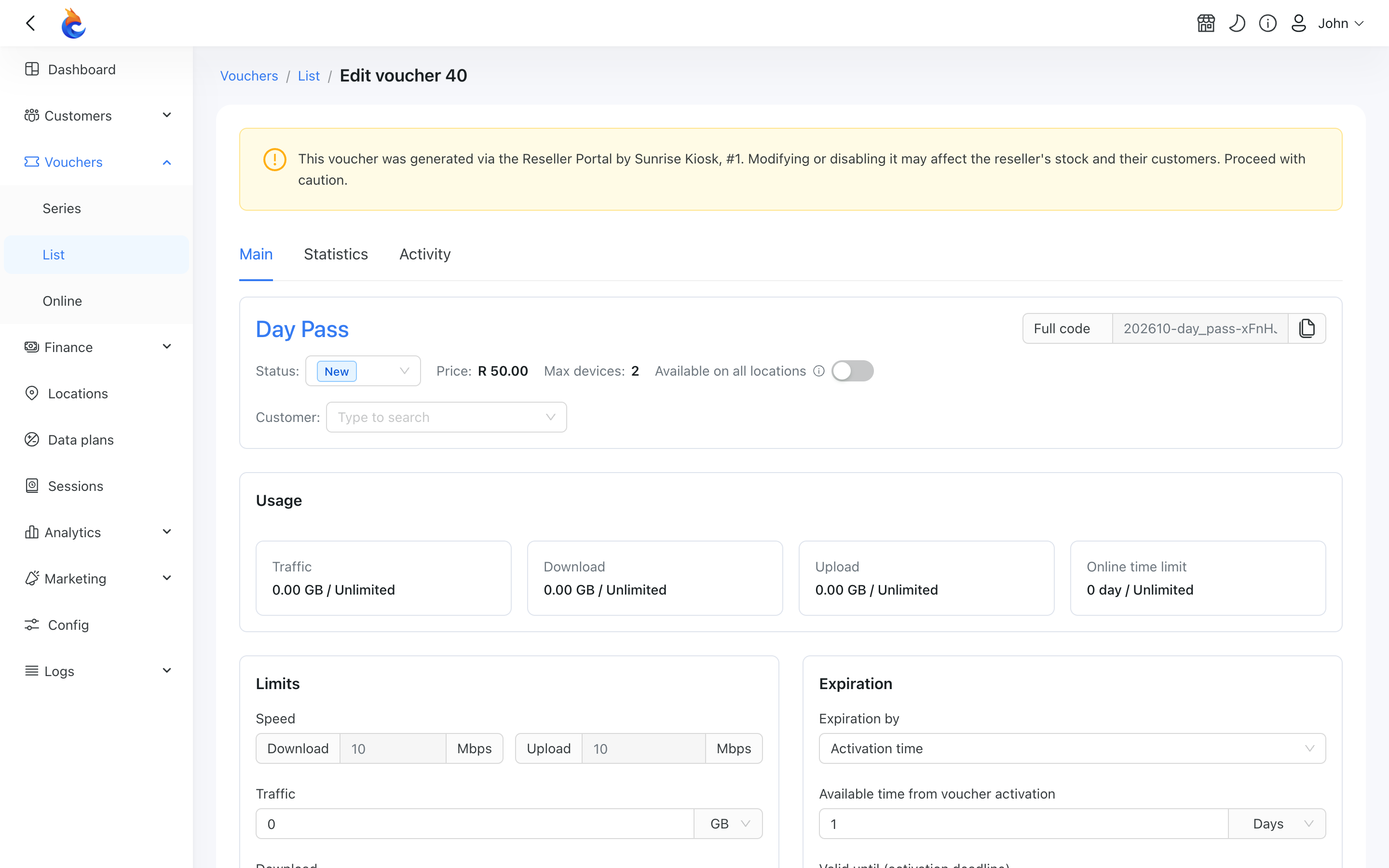This screenshot has height=868, width=1389.
Task: Click the Finance icon in sidebar
Action: coord(32,347)
